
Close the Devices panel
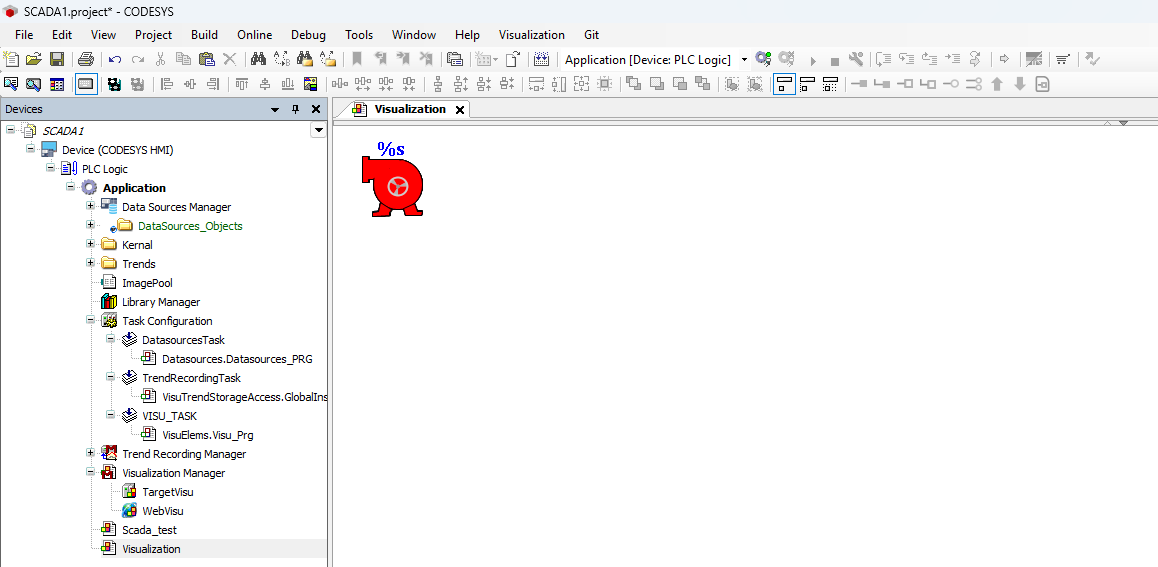(x=316, y=109)
